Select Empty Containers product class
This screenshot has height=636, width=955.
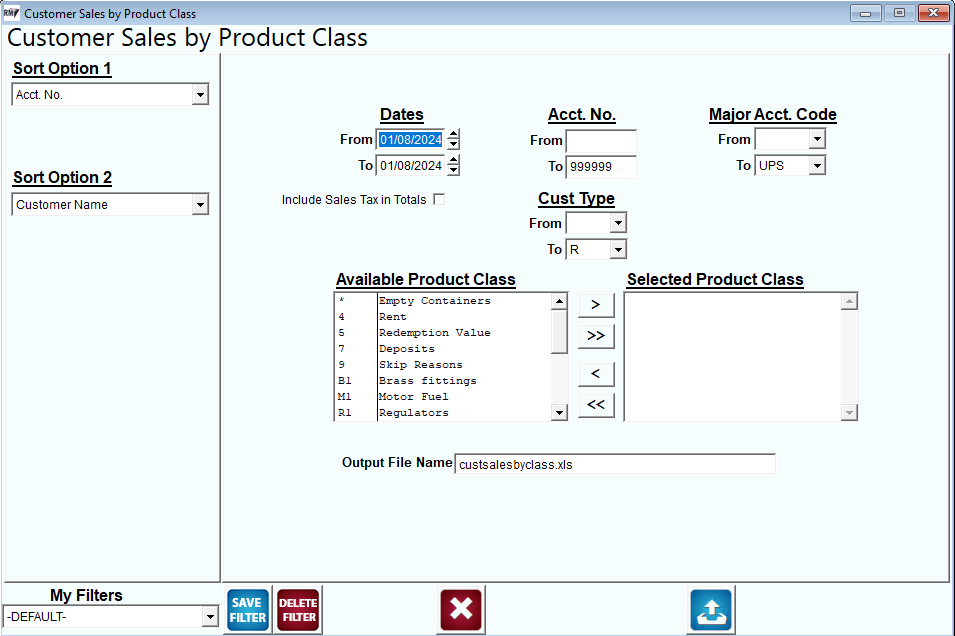point(443,301)
